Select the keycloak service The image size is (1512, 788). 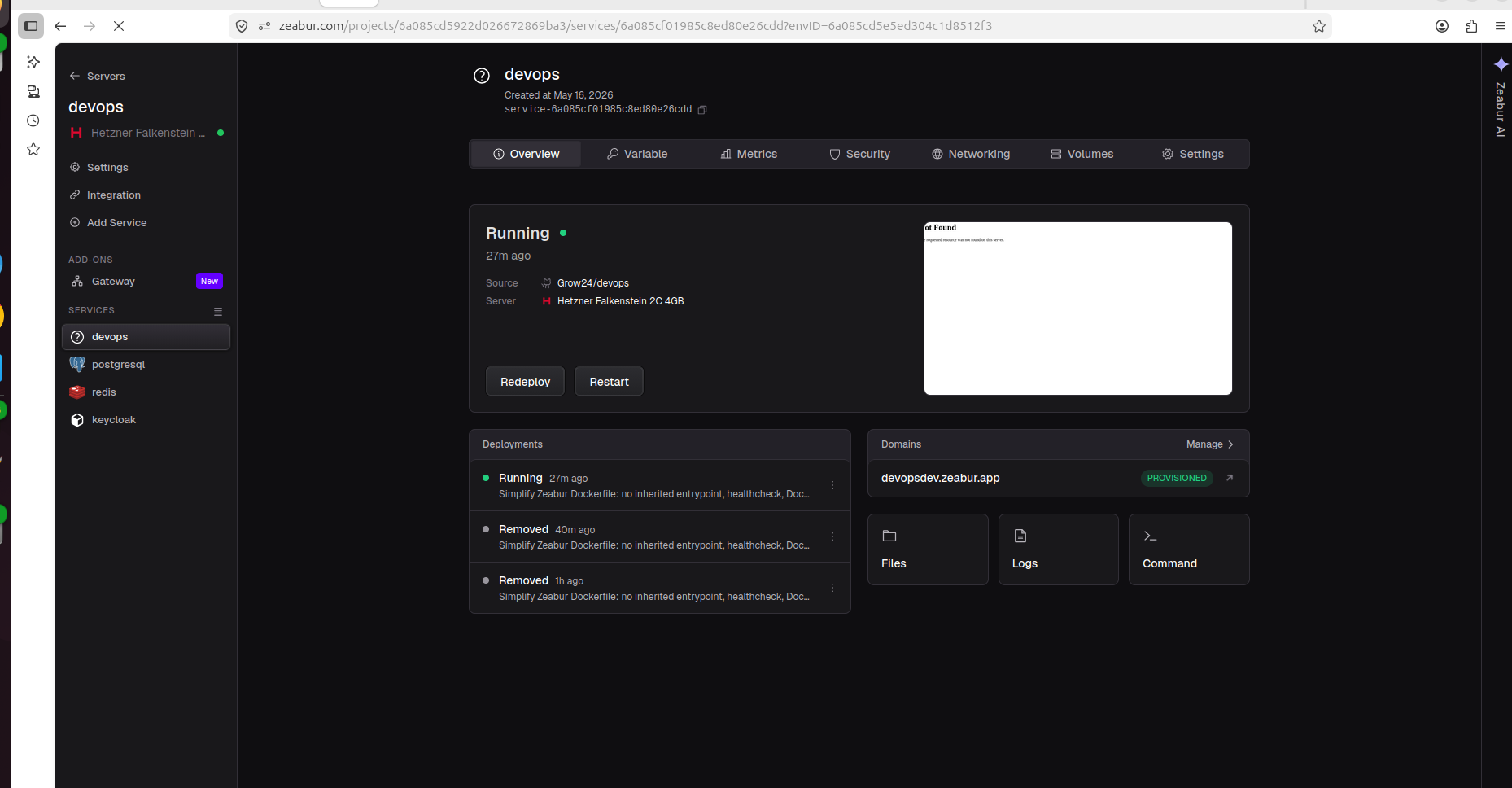tap(146, 420)
